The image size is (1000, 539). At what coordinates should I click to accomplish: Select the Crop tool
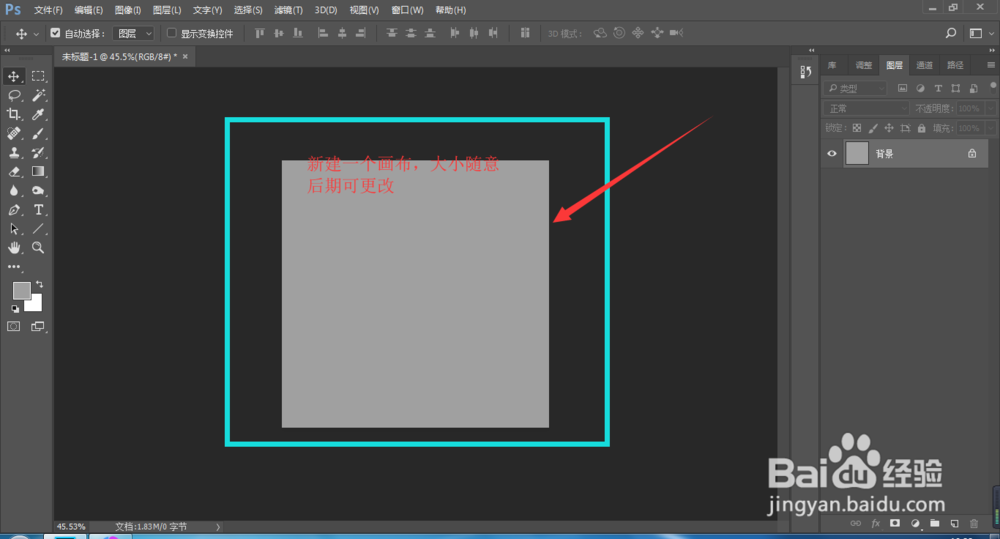(13, 115)
